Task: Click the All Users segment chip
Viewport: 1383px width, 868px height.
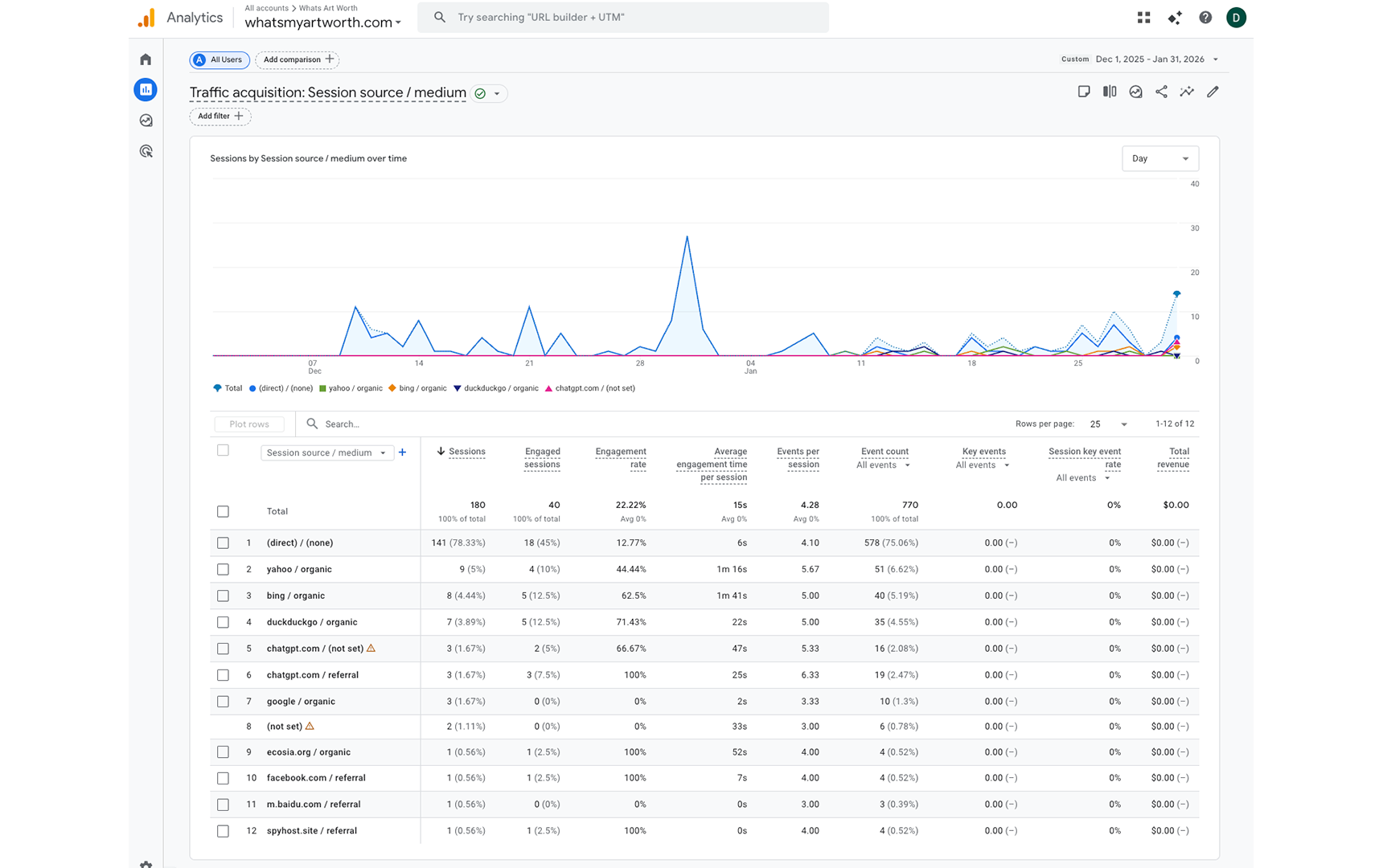Action: click(x=219, y=59)
